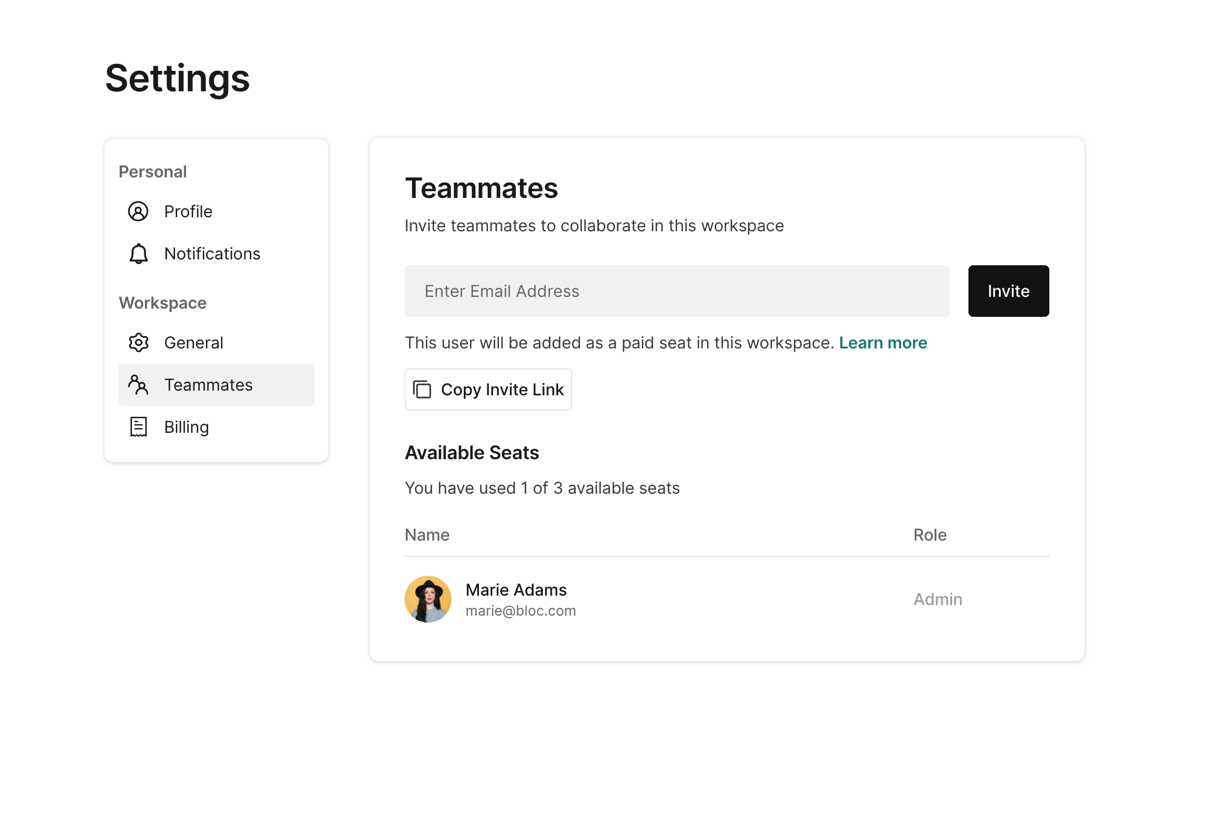Open the Learn more link

point(882,343)
